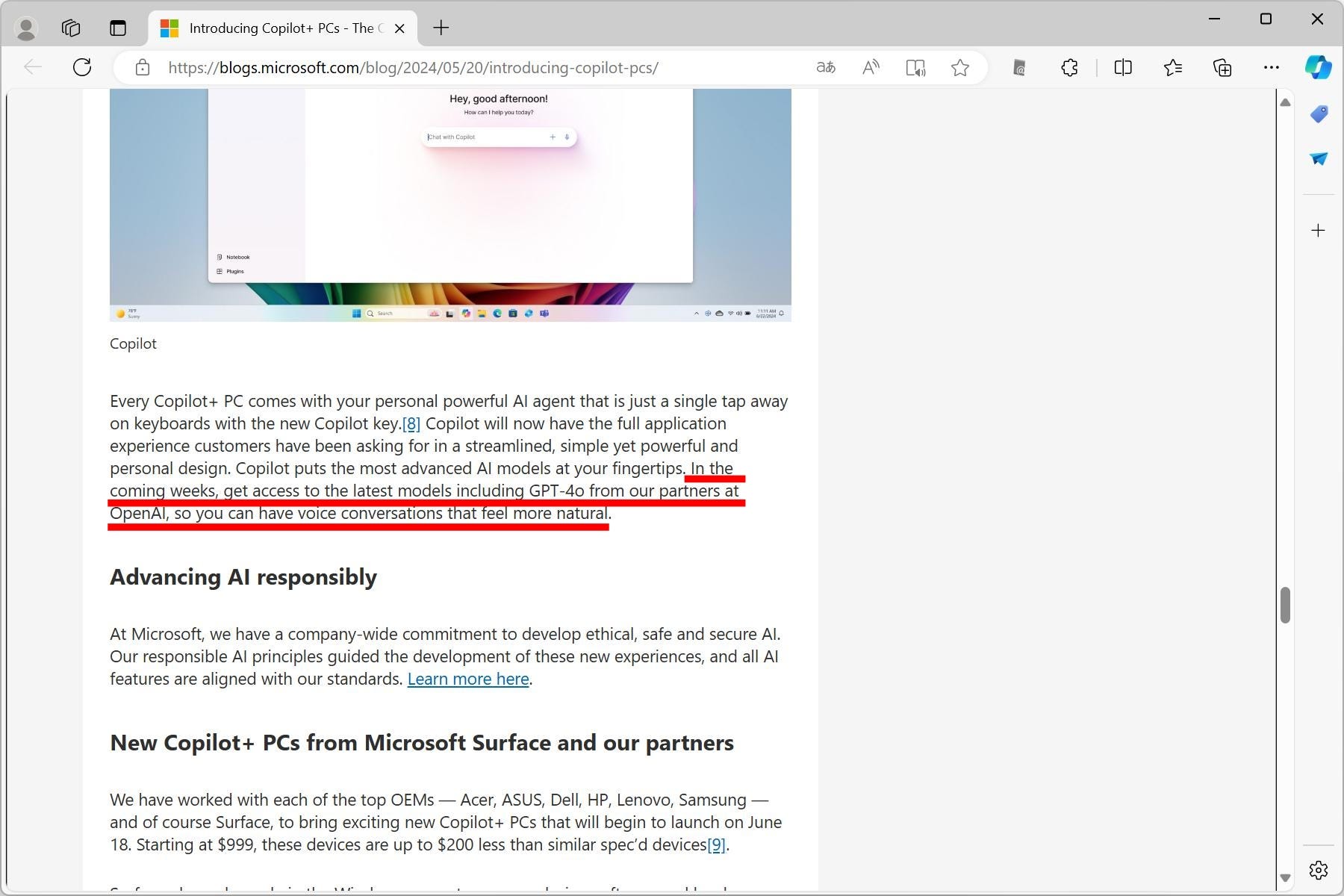The width and height of the screenshot is (1344, 896).
Task: Open Settings and more menu
Action: click(x=1272, y=68)
